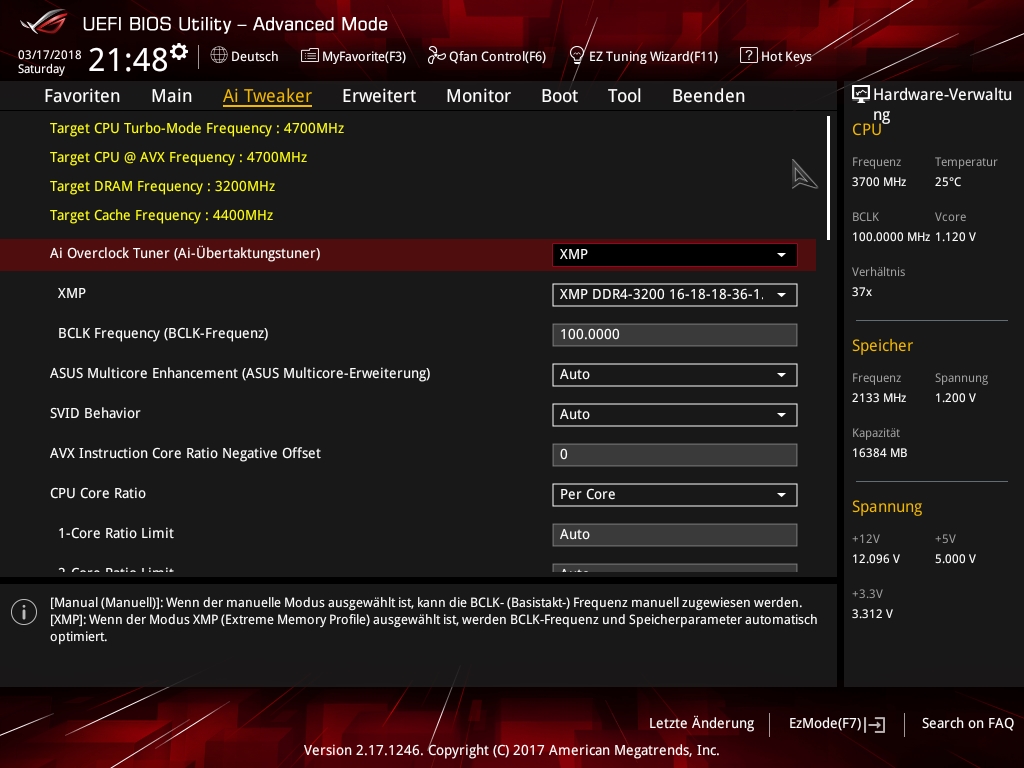Click the Kapazität value 16384 MB
Screen dimensions: 1024x768
click(880, 453)
